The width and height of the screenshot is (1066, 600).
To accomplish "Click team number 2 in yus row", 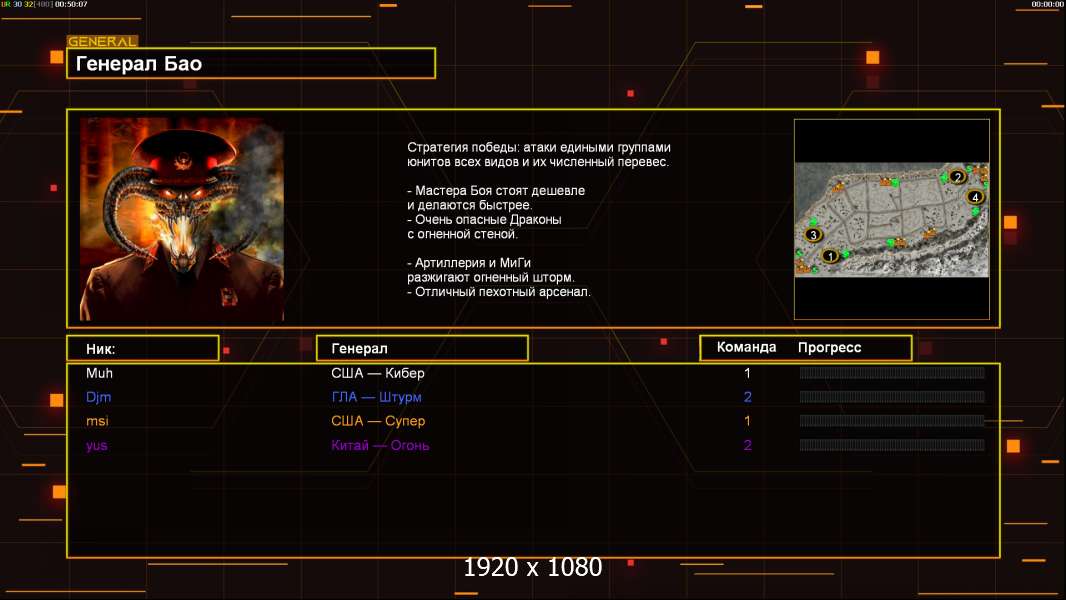I will (x=747, y=446).
